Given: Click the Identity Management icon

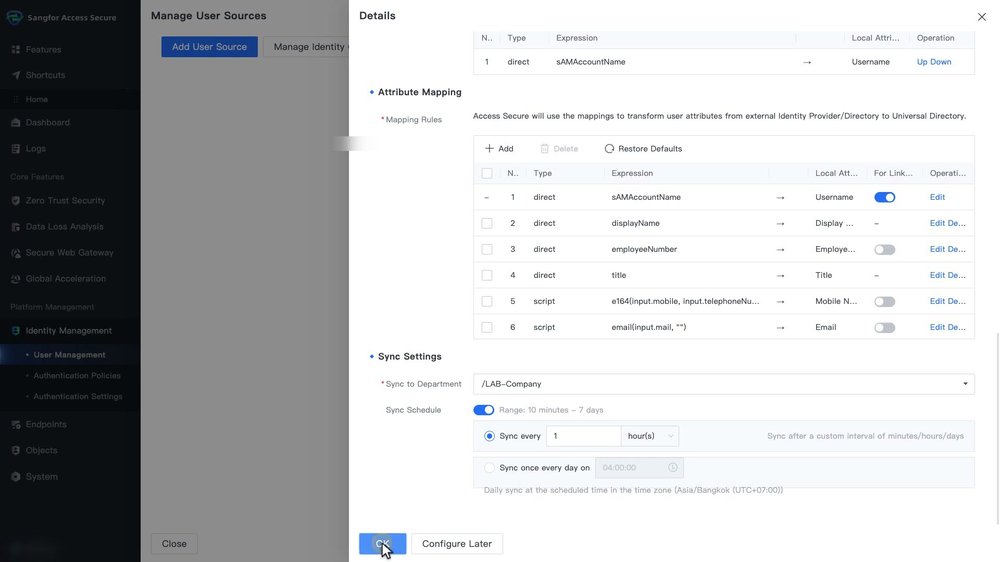Looking at the screenshot, I should coord(16,330).
